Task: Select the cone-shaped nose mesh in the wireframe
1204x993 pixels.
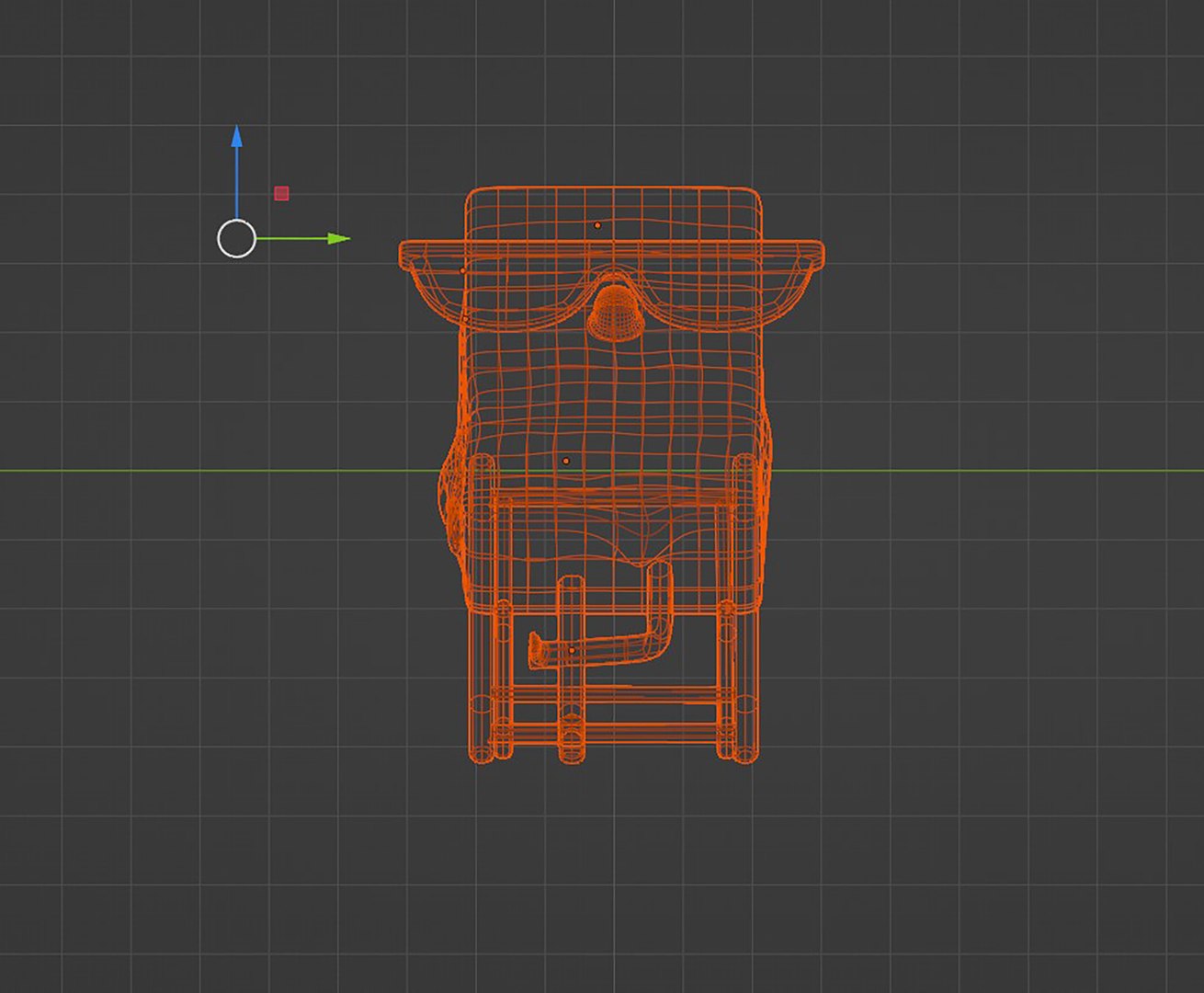Action: [616, 313]
